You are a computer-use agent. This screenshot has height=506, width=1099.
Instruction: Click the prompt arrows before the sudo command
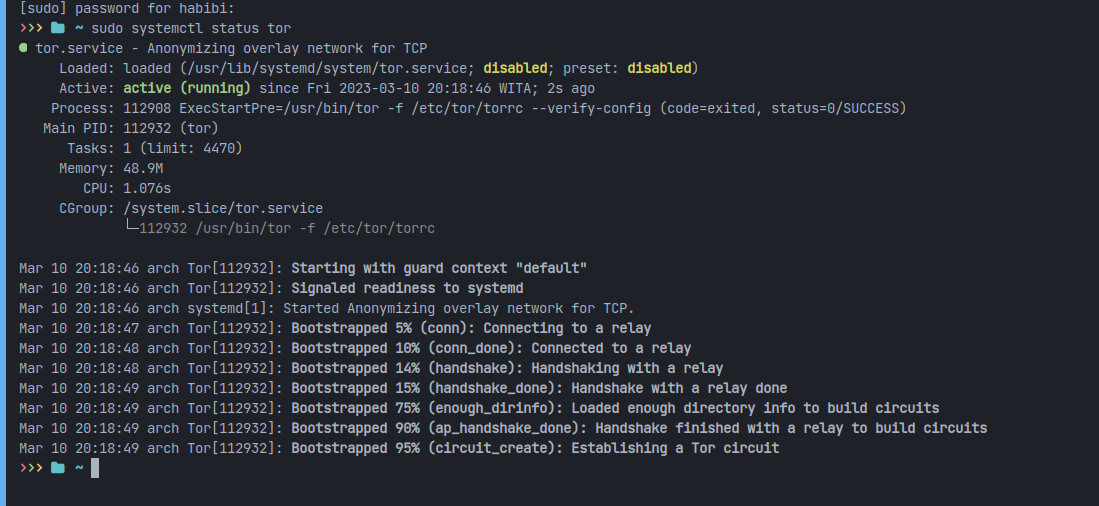(31, 28)
